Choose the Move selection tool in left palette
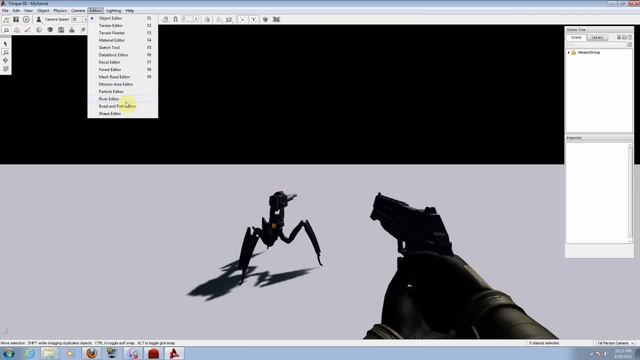The height and width of the screenshot is (360, 640). coord(5,52)
